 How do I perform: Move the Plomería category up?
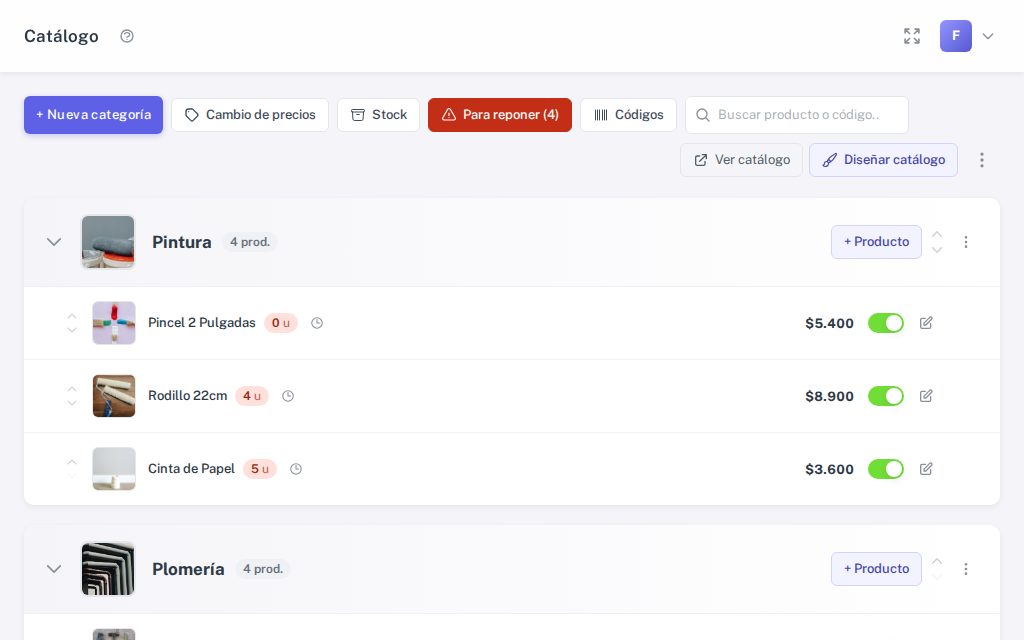[937, 562]
